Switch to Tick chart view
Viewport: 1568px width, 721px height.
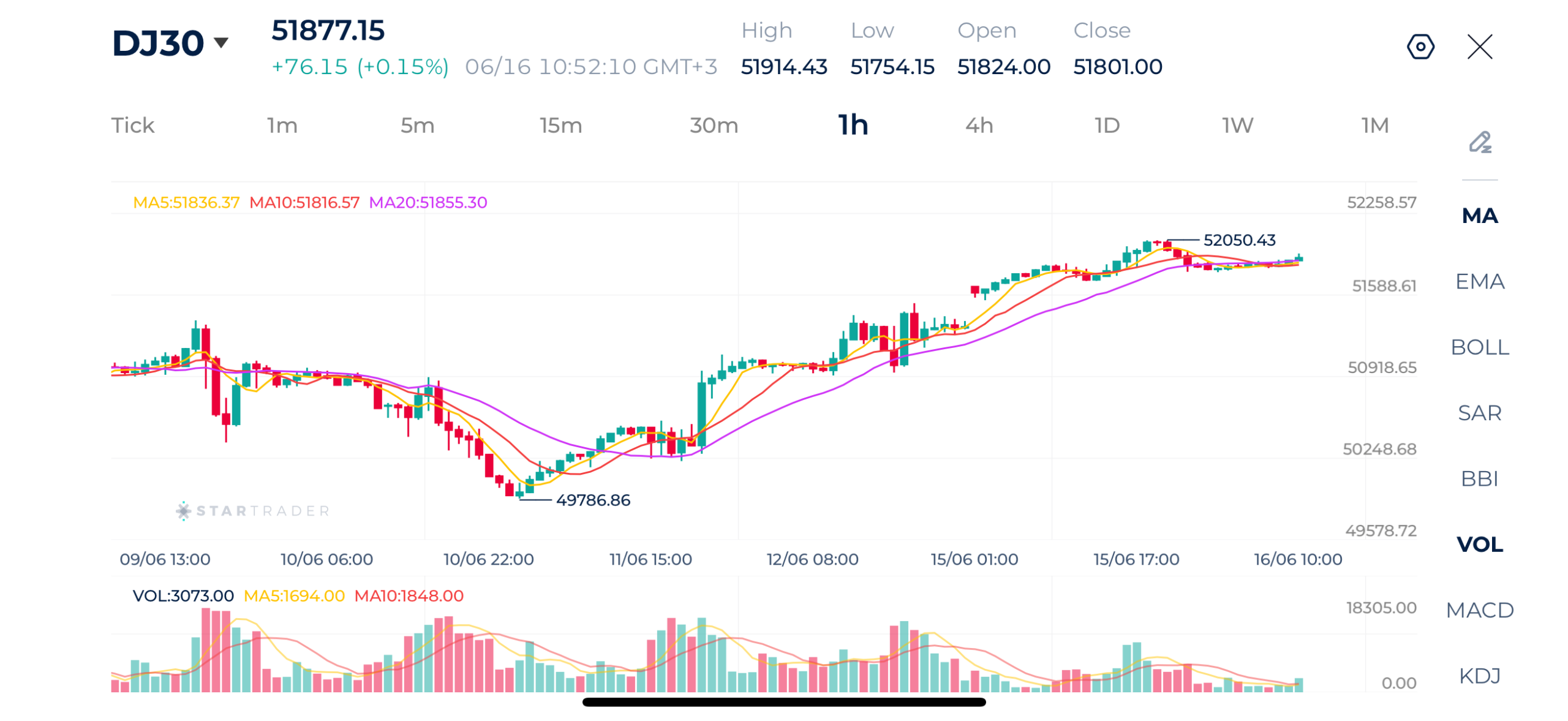coord(132,125)
